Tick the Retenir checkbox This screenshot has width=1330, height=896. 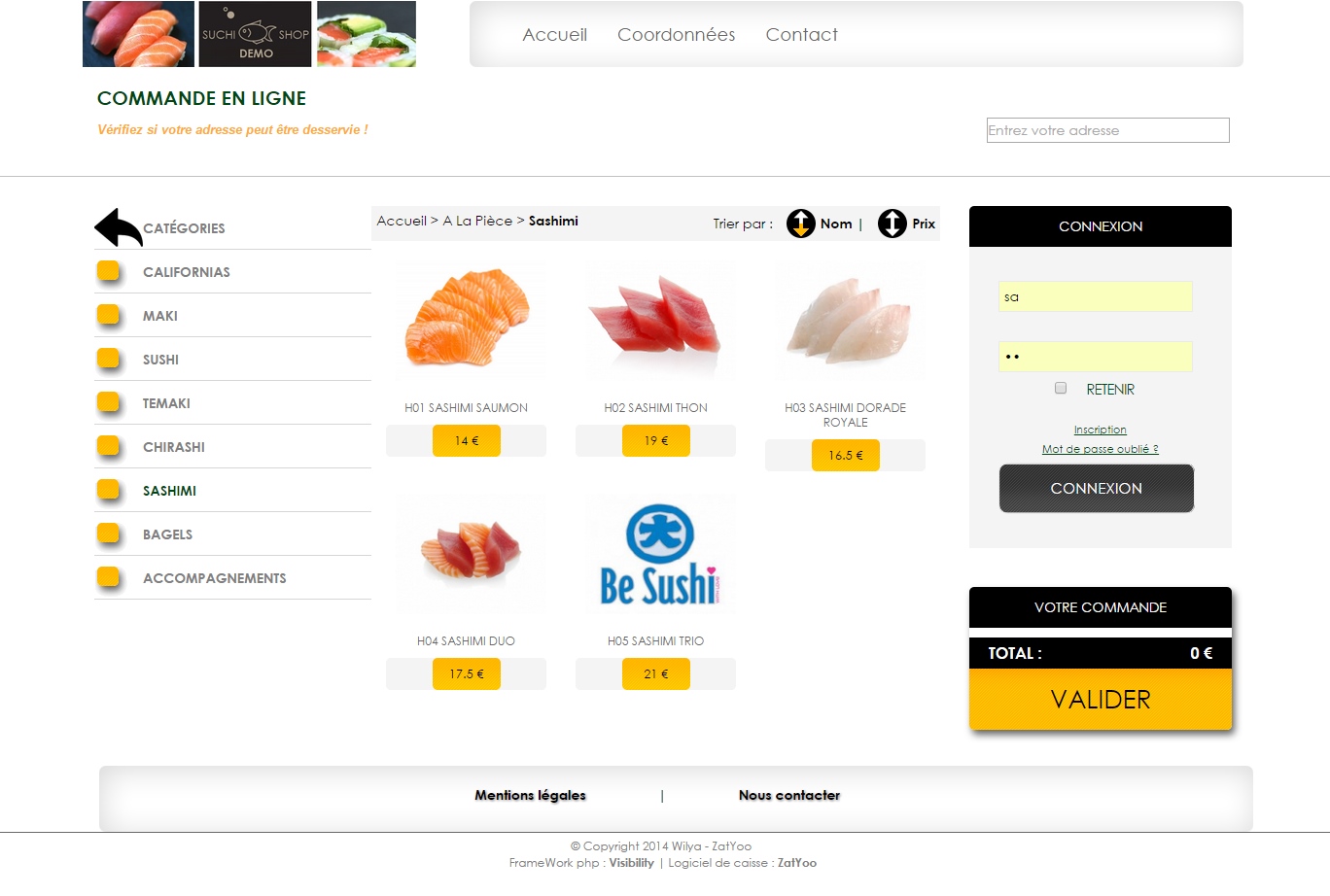1061,388
